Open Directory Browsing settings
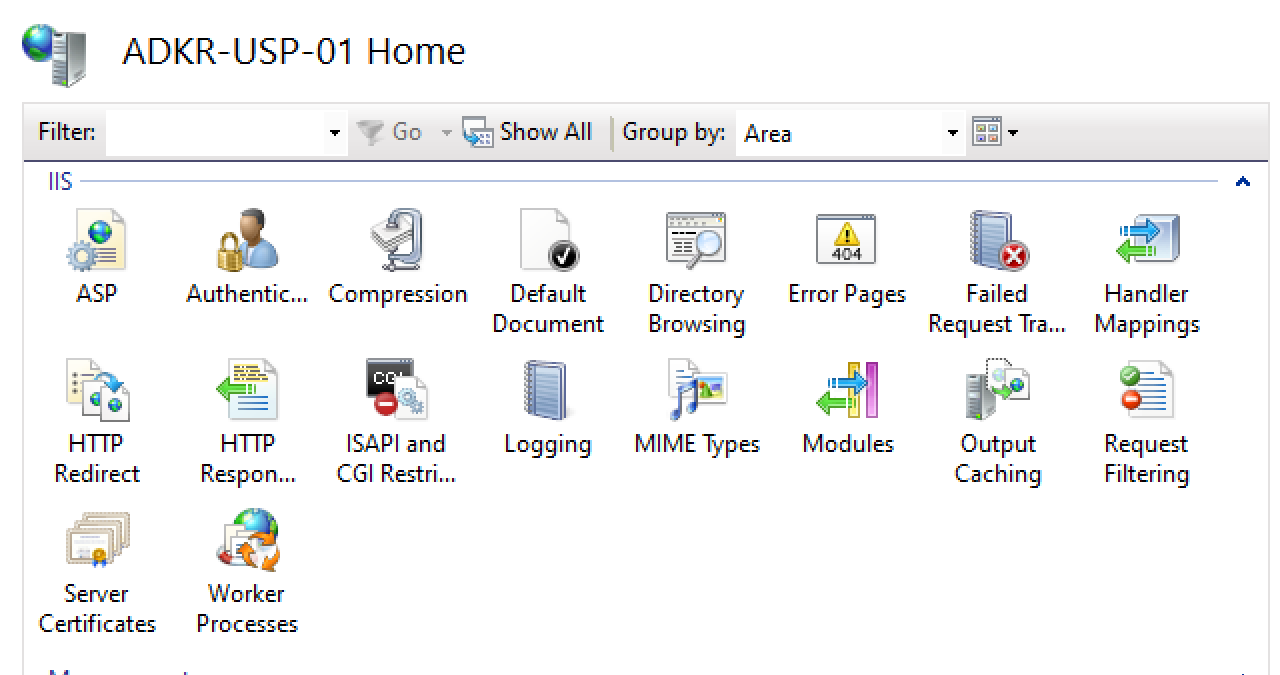Screen dimensions: 1280x675 (x=696, y=241)
